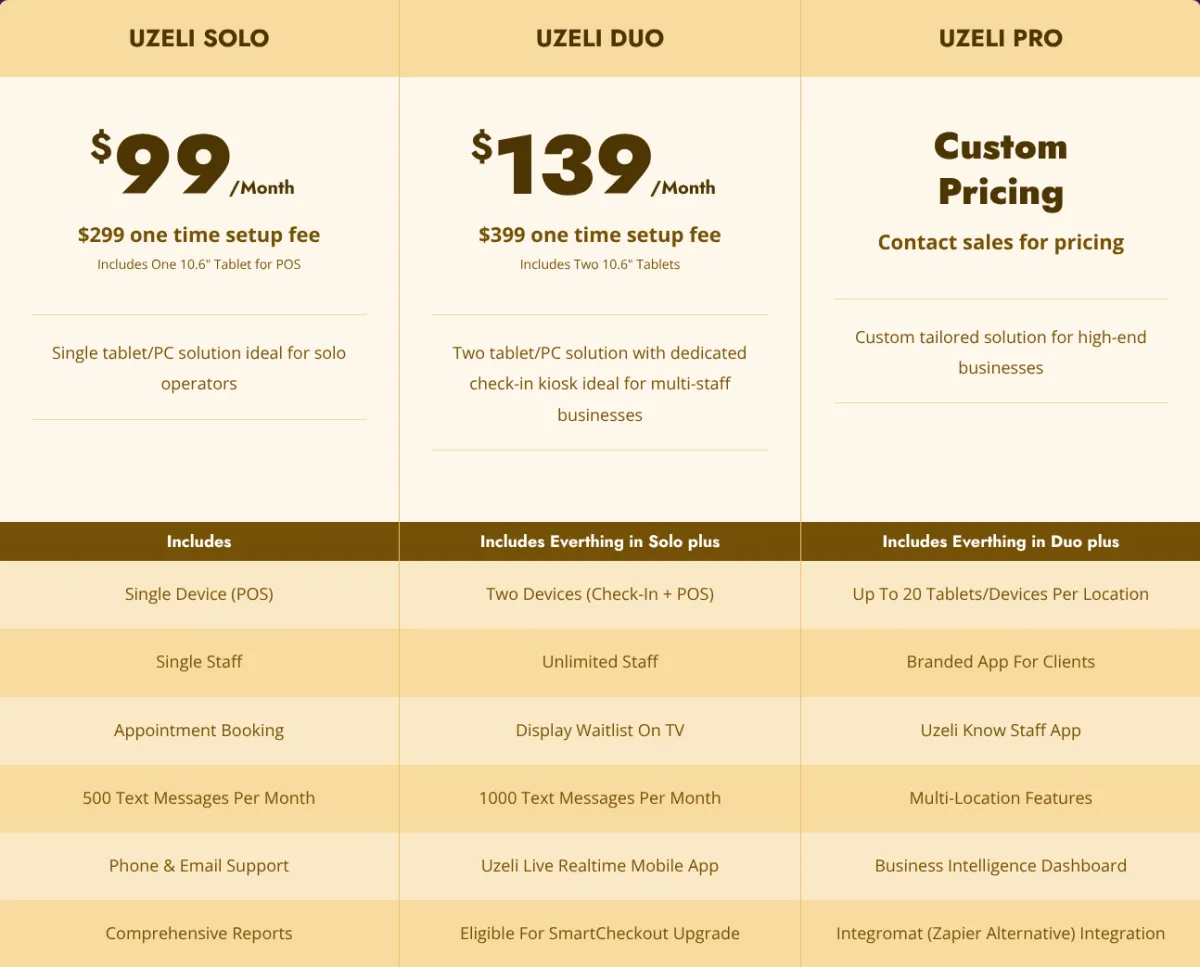Click Business Intelligence Dashboard feature
This screenshot has width=1200, height=967.
point(1001,866)
